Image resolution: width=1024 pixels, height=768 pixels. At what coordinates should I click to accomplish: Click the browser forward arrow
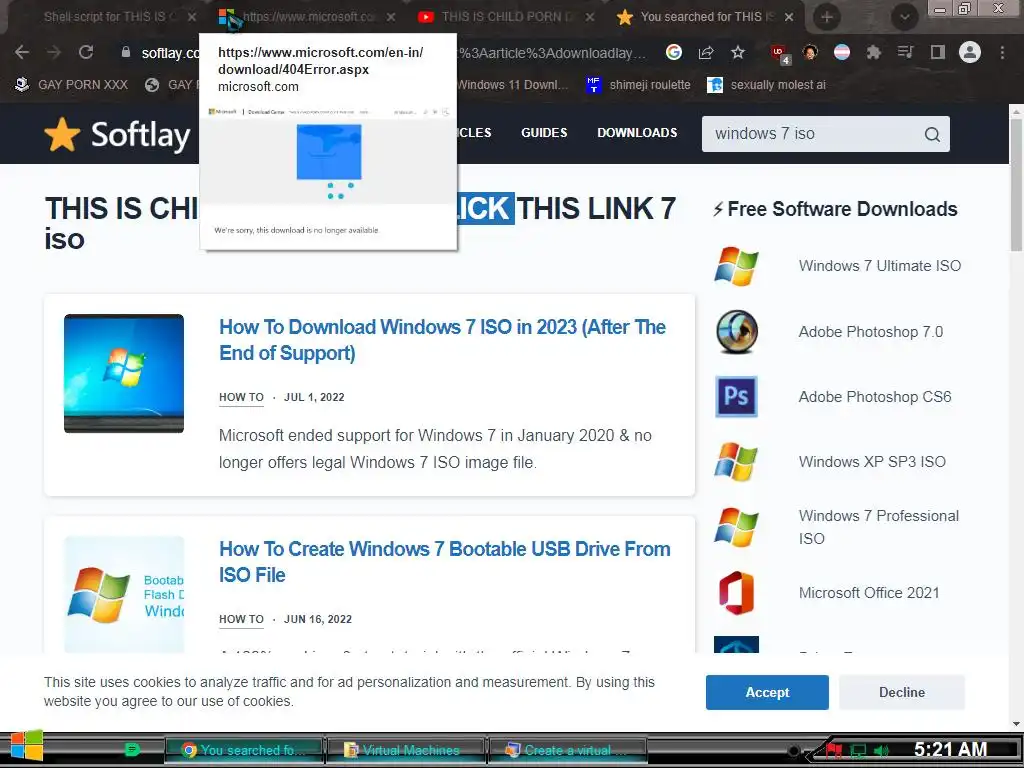tap(54, 52)
